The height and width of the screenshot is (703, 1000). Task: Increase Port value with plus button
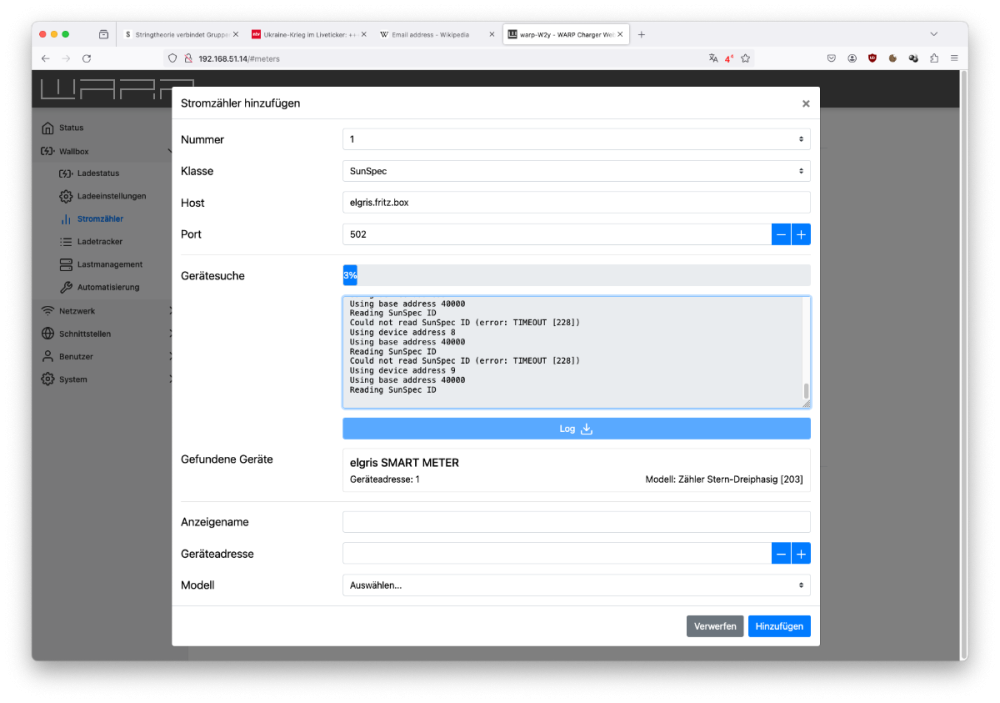point(801,235)
